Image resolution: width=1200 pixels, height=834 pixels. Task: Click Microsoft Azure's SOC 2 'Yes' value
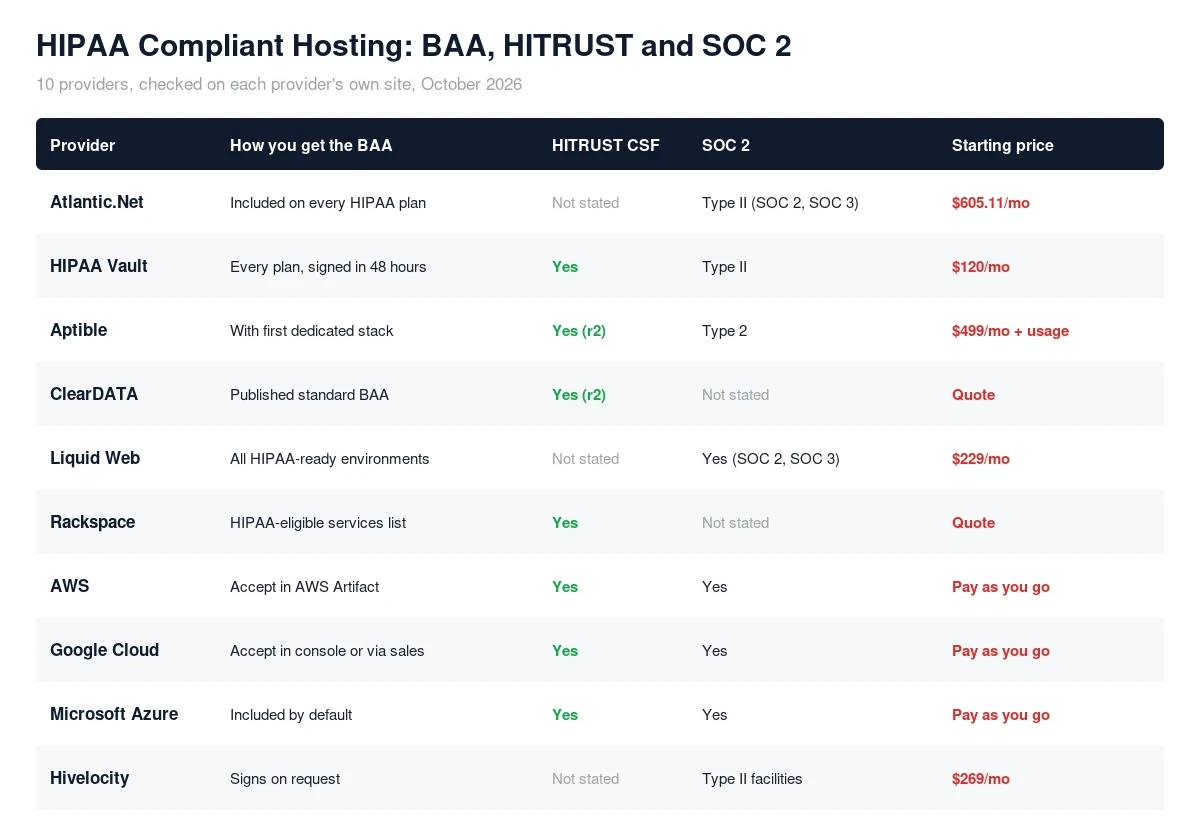click(x=715, y=715)
